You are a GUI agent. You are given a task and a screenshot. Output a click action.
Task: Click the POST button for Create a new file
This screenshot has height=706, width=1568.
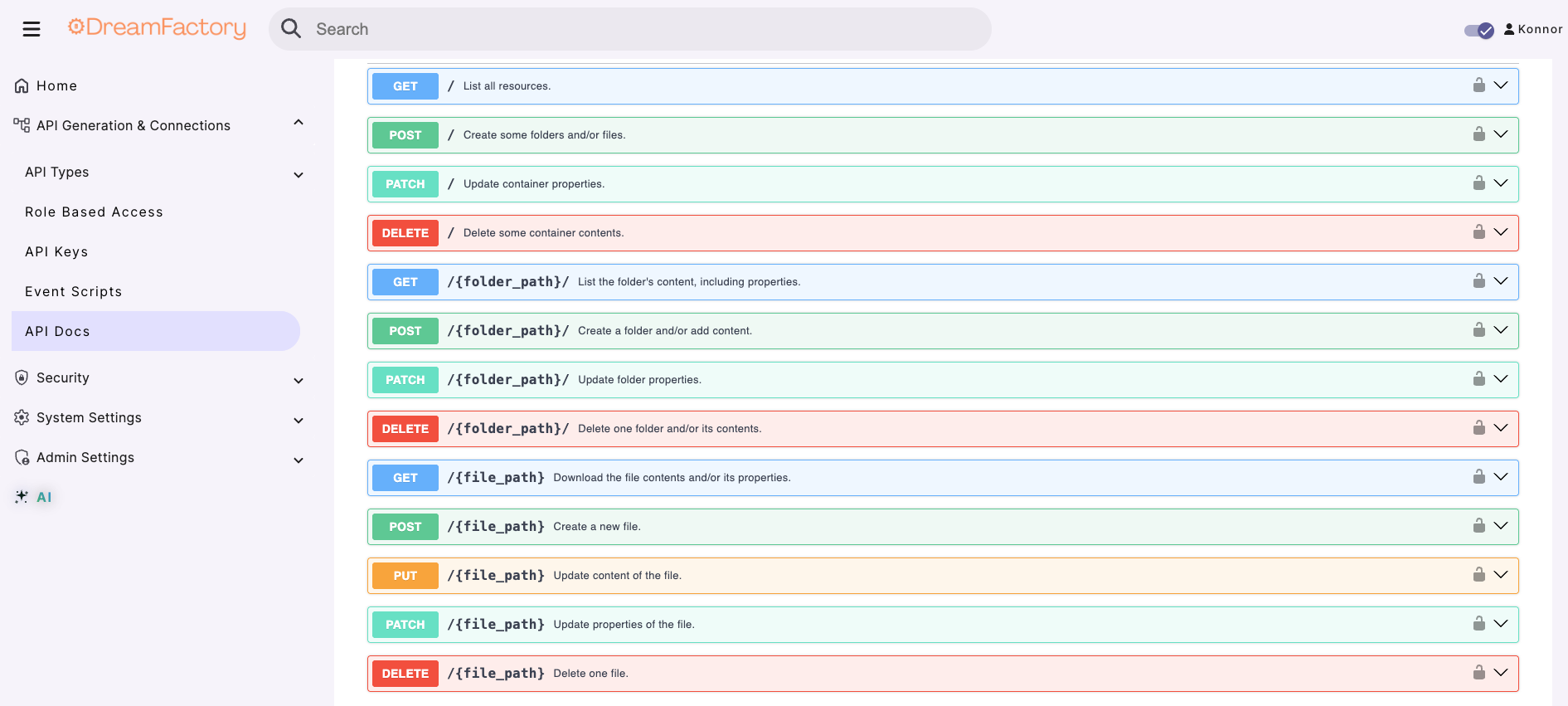coord(405,527)
